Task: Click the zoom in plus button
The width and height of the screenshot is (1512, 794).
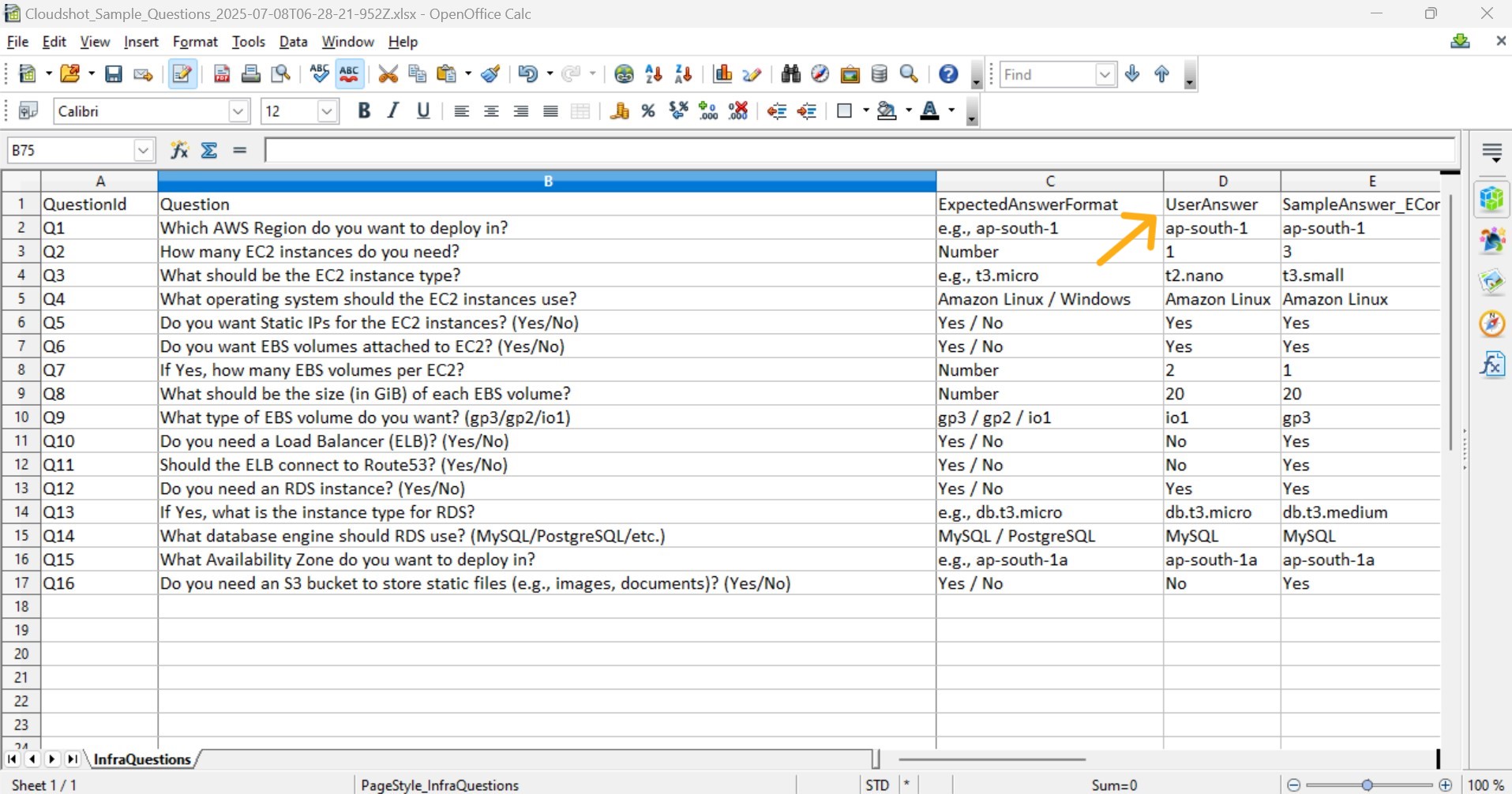Action: click(x=1445, y=785)
